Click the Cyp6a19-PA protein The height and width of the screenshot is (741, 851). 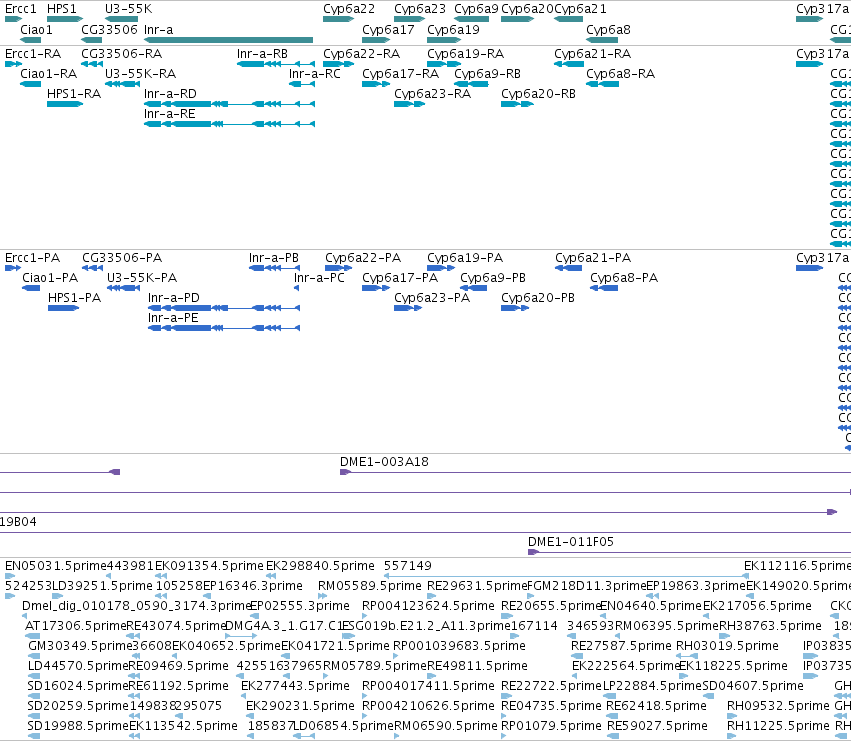point(441,268)
